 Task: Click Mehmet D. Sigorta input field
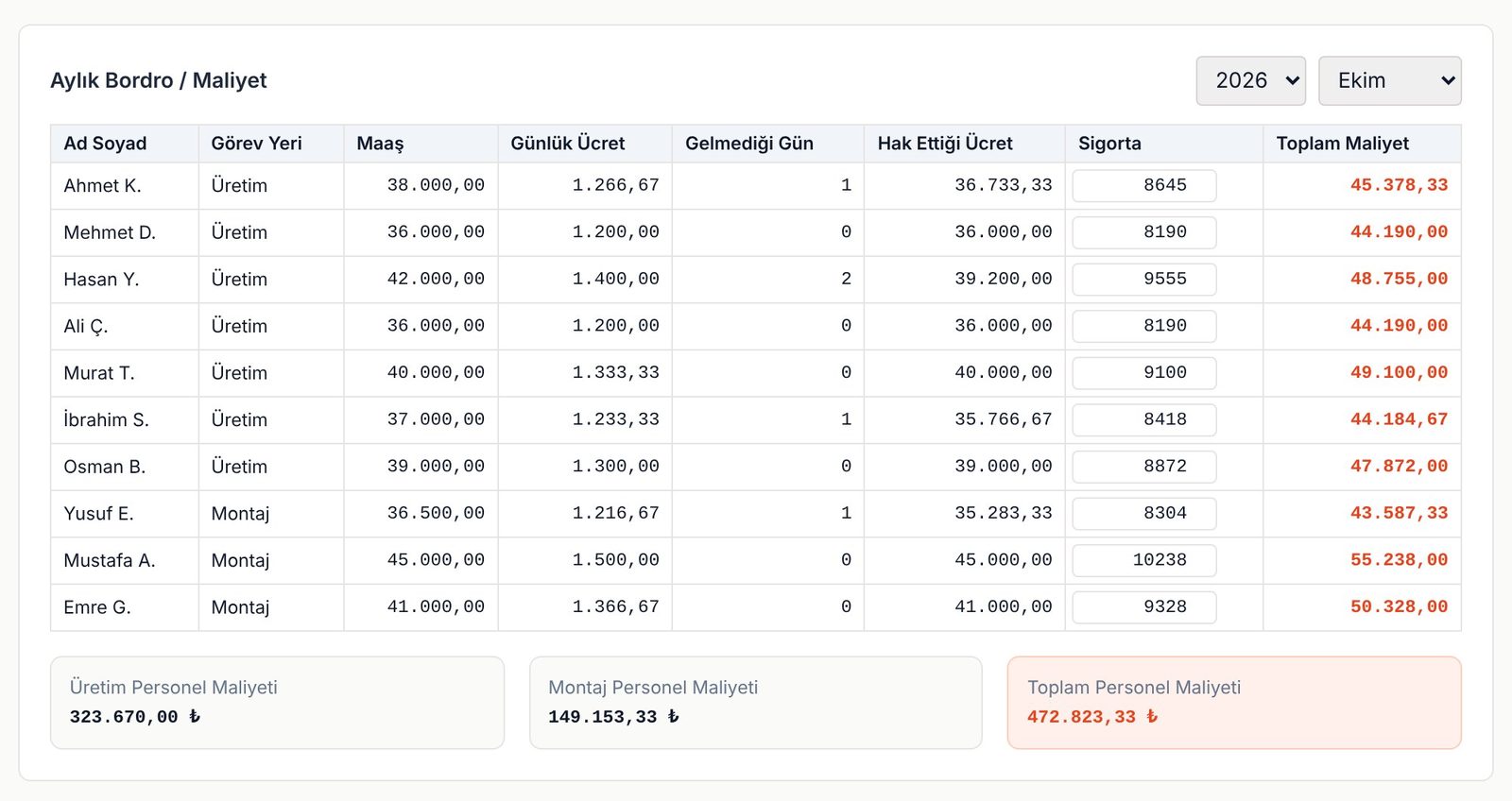click(x=1144, y=232)
